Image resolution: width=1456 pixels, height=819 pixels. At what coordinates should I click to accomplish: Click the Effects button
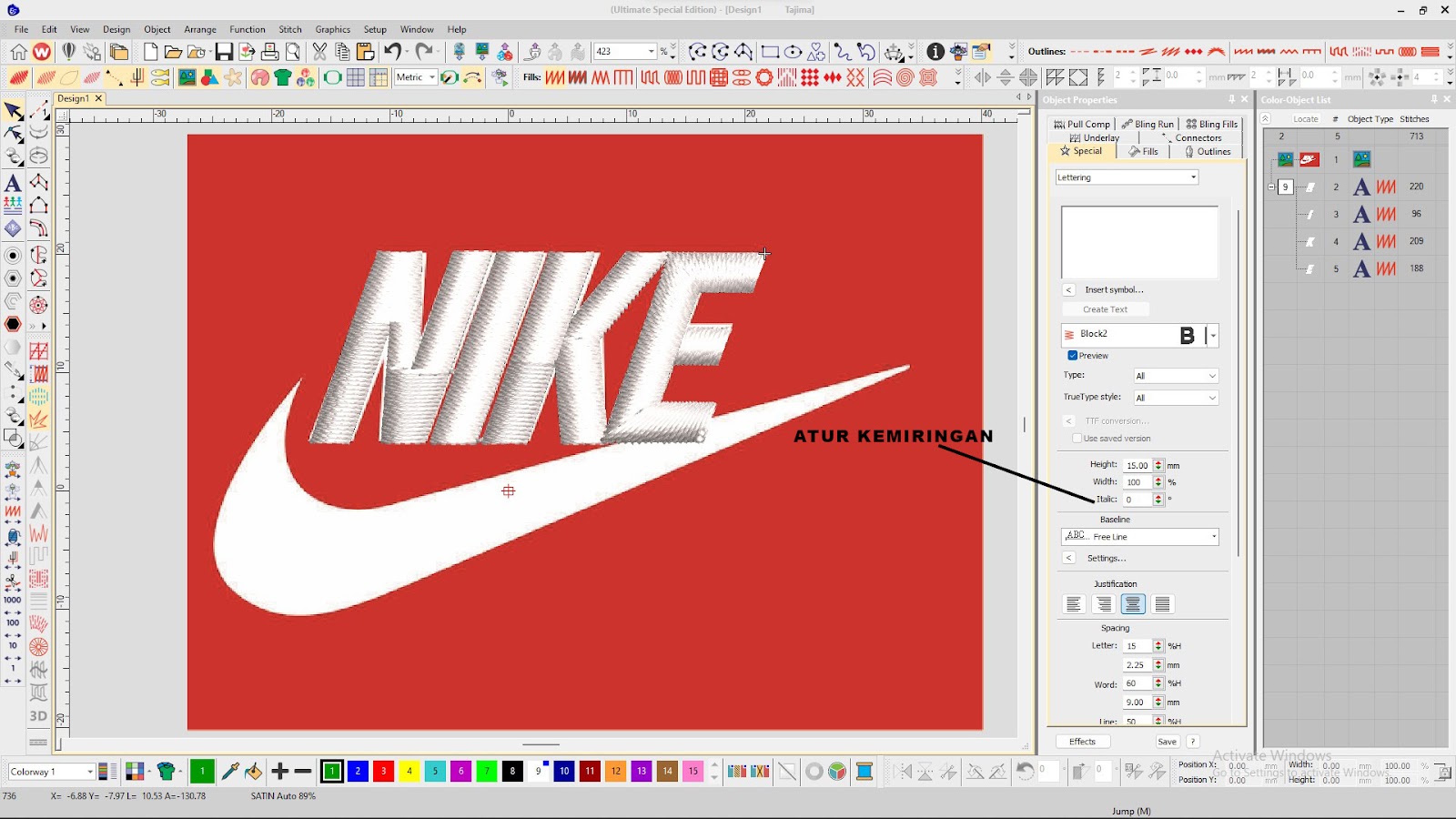tap(1083, 742)
